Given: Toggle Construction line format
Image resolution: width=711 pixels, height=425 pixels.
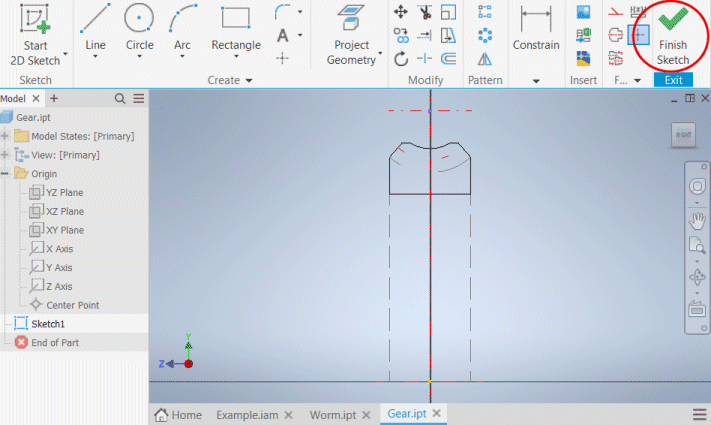Looking at the screenshot, I should pyautogui.click(x=615, y=12).
